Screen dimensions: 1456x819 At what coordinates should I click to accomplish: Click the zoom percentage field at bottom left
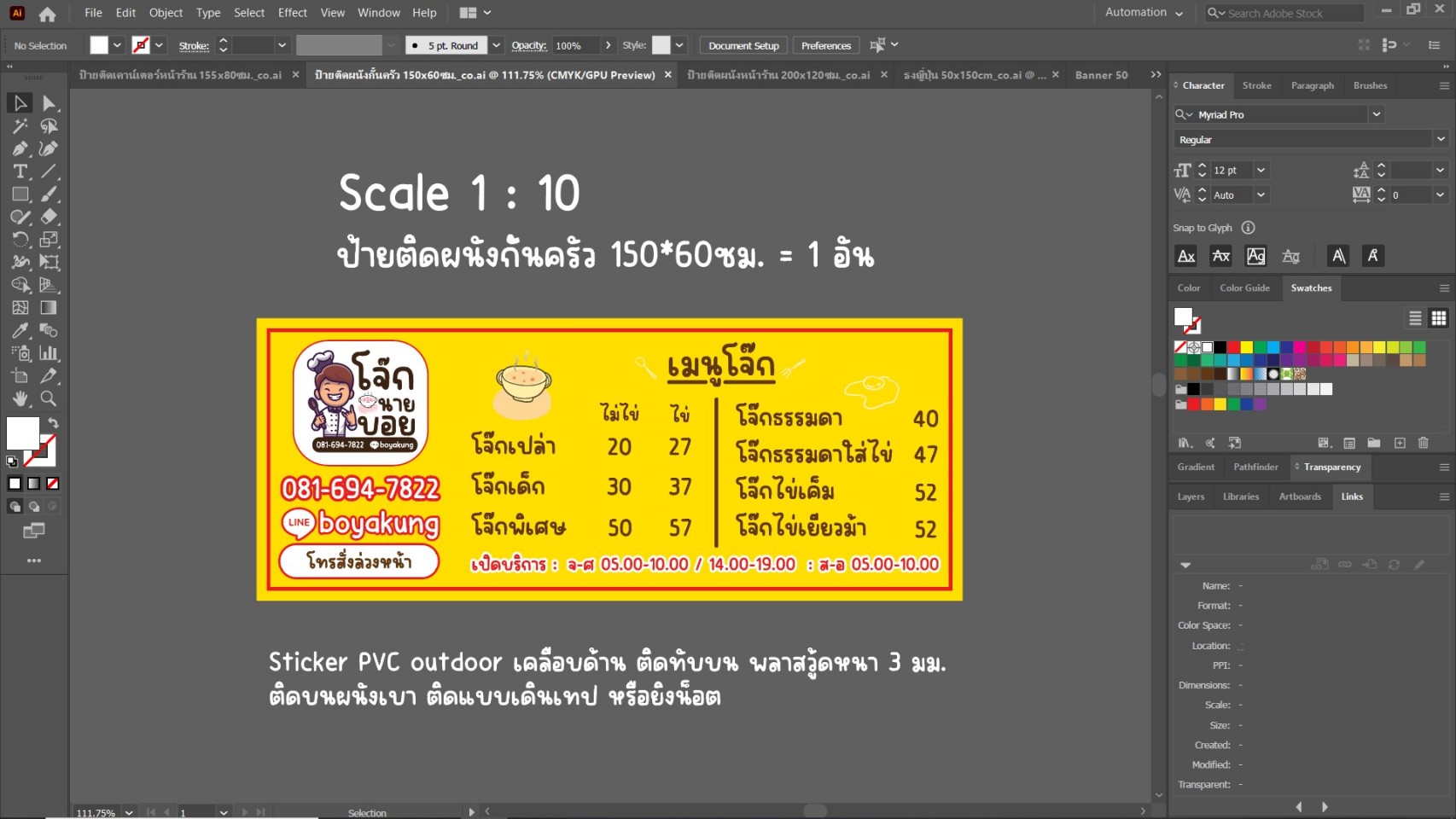pyautogui.click(x=96, y=812)
